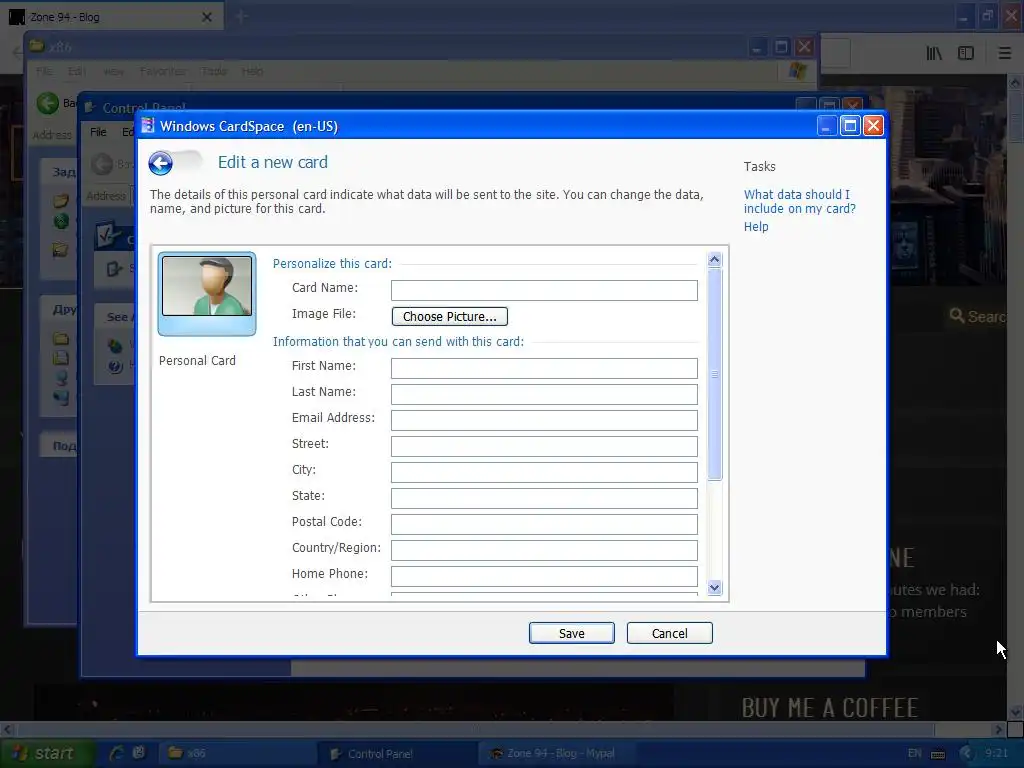
Task: Open Favorites menu in x86 window
Action: click(162, 71)
